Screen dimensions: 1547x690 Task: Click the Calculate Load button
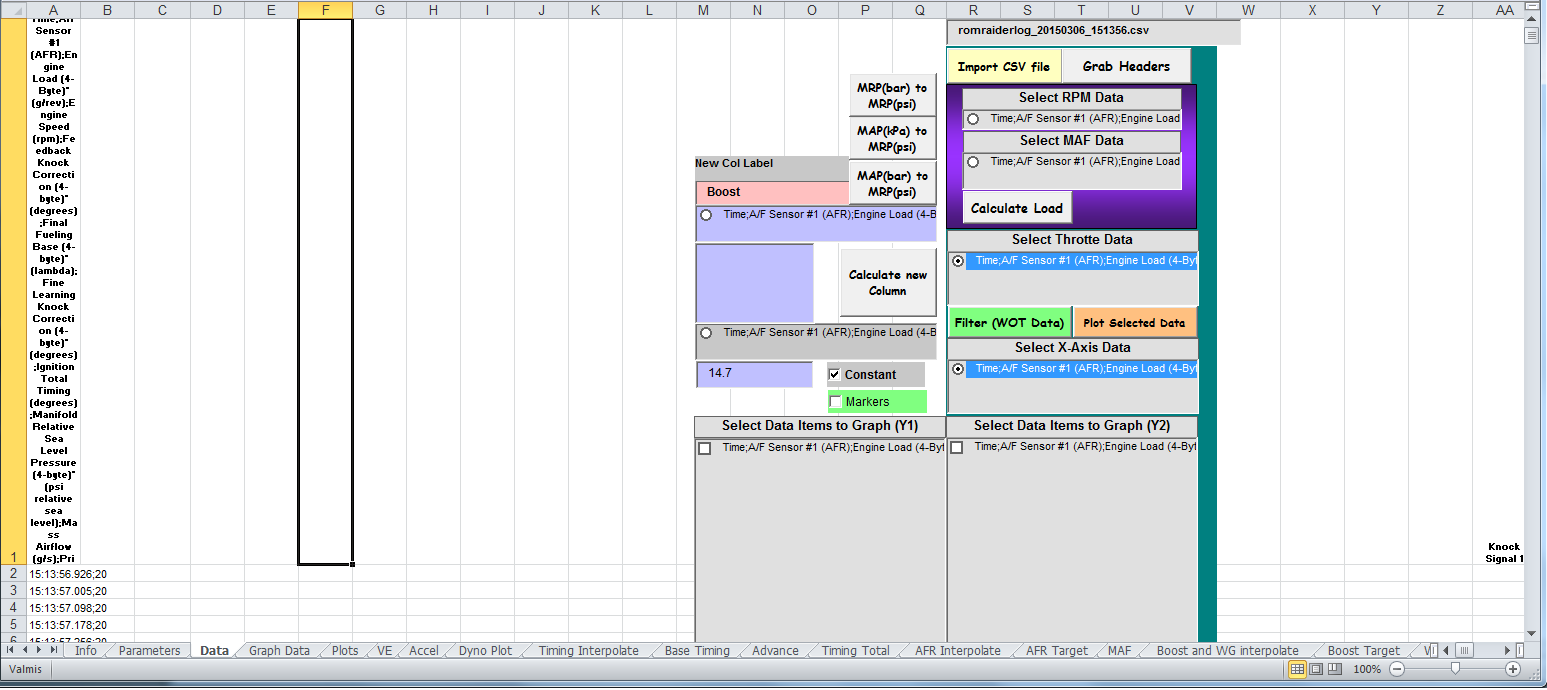(x=1016, y=208)
